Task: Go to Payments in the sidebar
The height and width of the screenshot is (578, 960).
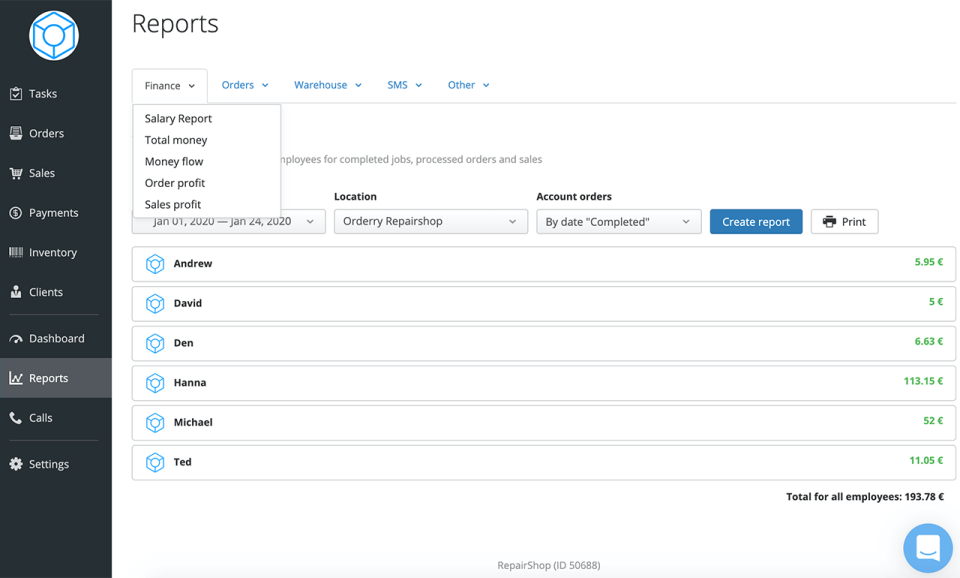Action: 54,213
